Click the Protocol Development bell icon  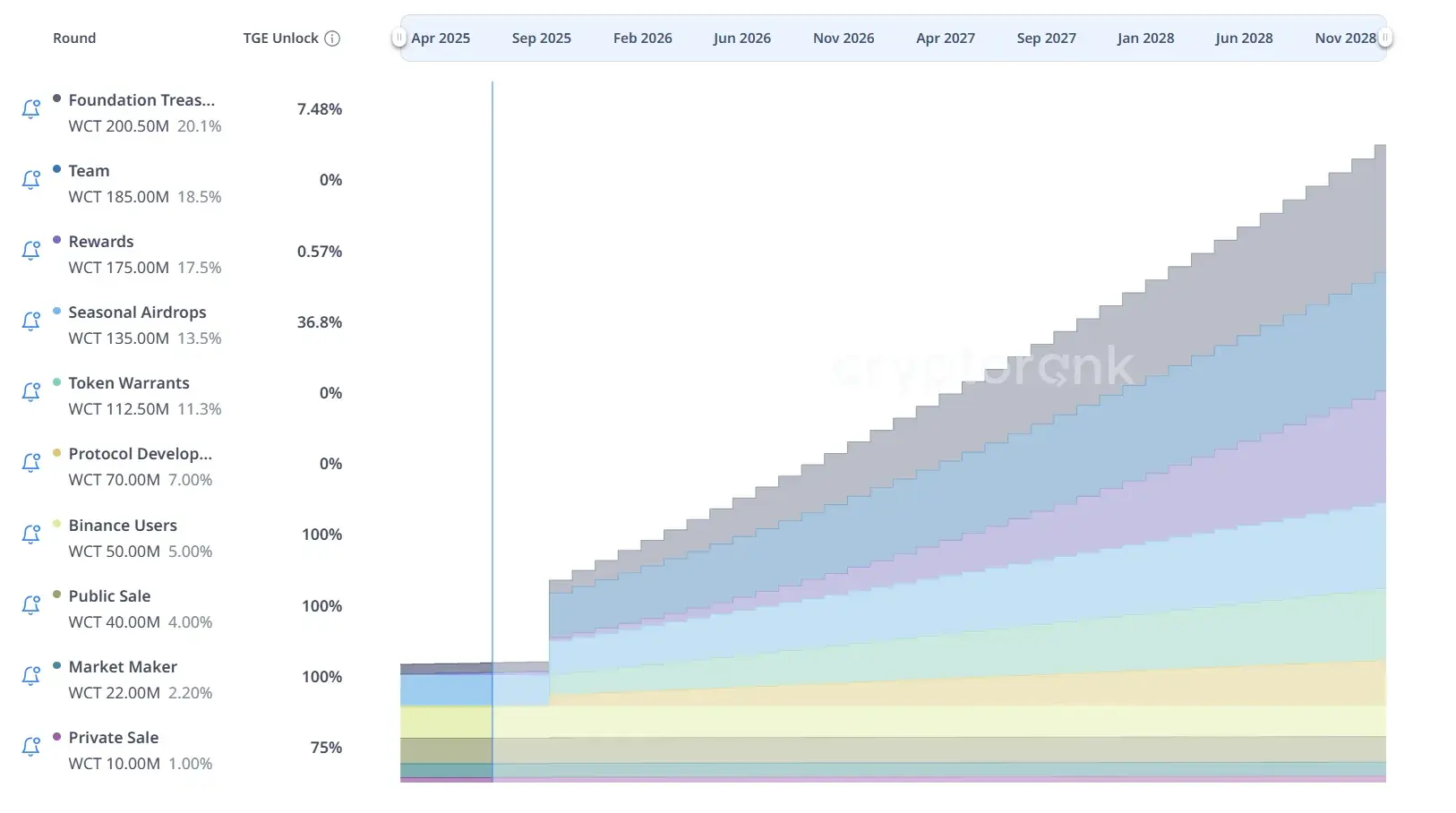coord(31,463)
